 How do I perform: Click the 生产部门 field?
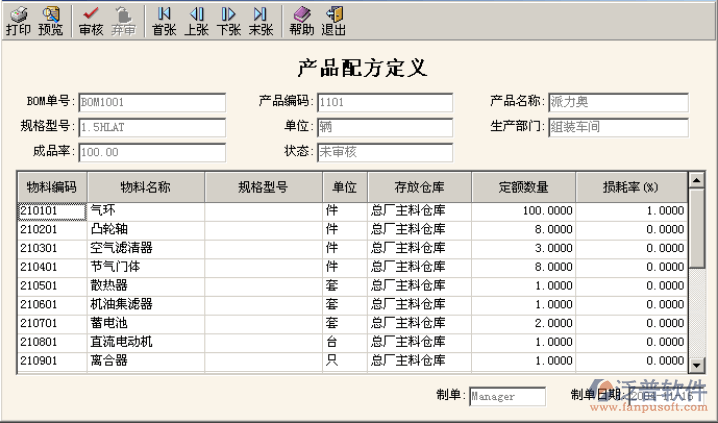click(618, 127)
